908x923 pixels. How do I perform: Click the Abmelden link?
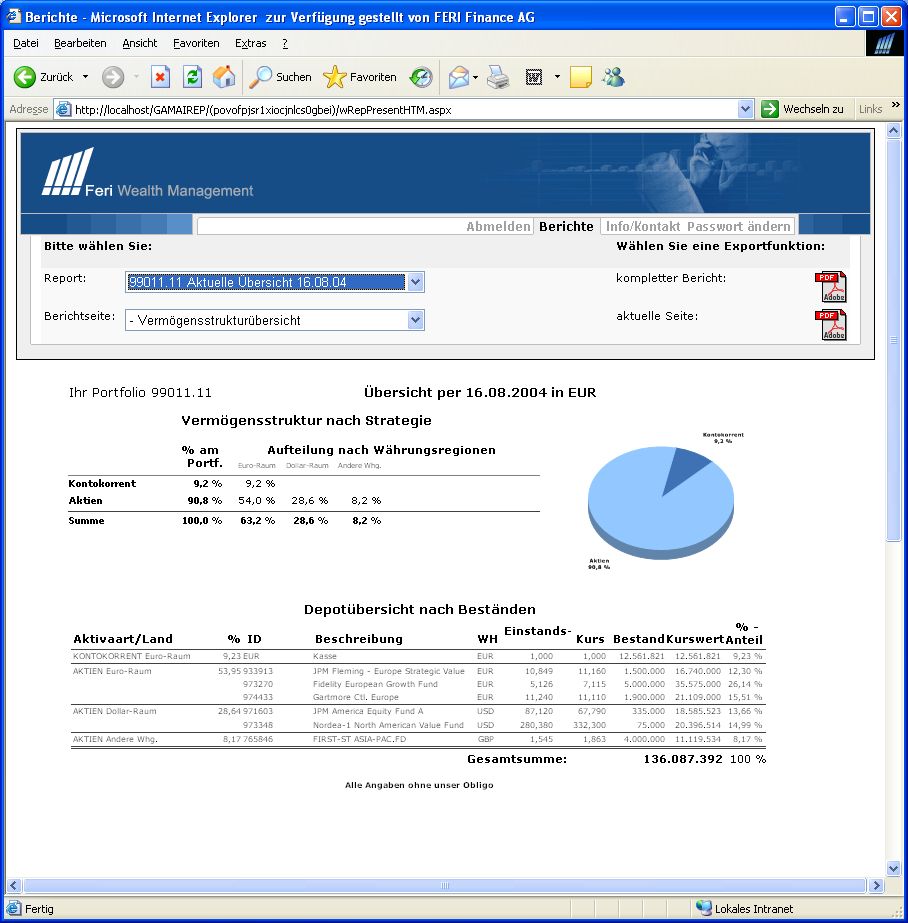[498, 227]
